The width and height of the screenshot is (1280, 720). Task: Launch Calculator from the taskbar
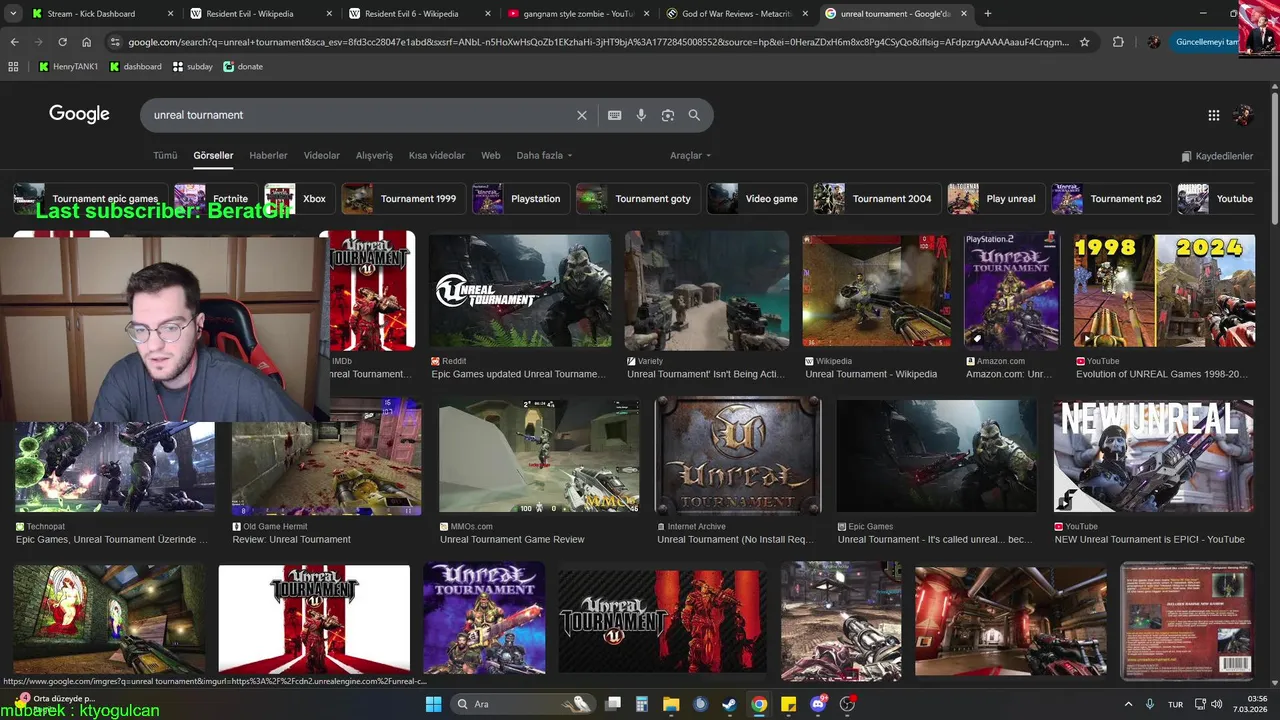642,704
